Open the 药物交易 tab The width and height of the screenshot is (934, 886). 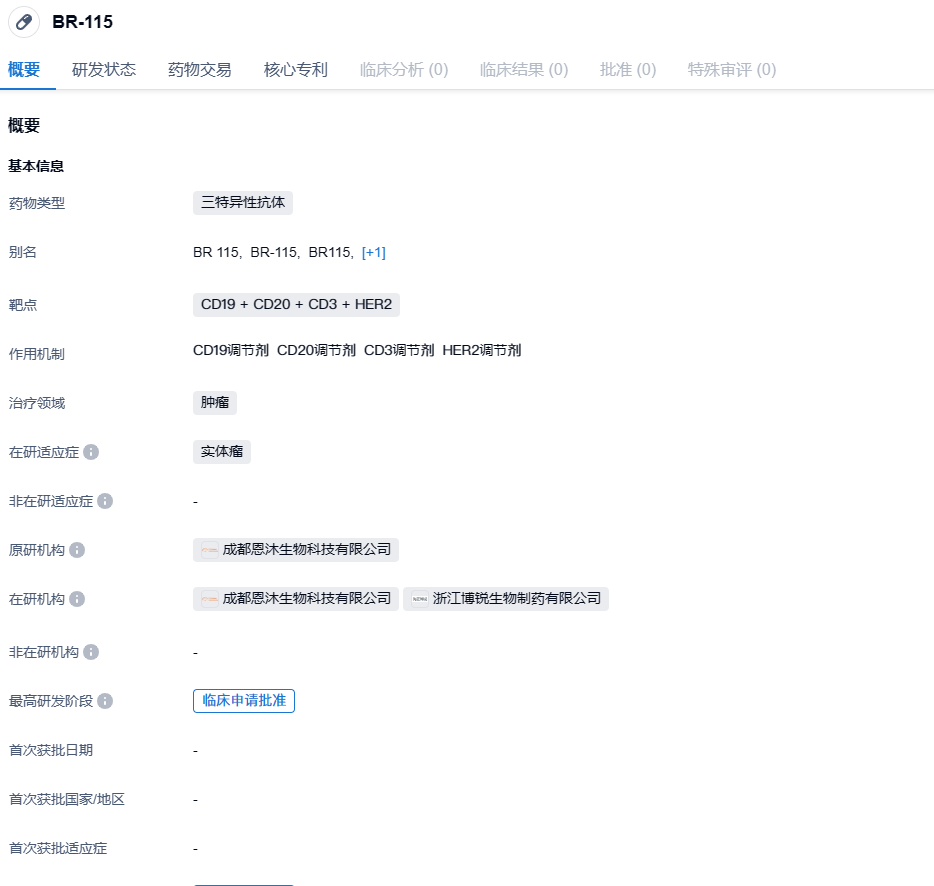click(200, 70)
